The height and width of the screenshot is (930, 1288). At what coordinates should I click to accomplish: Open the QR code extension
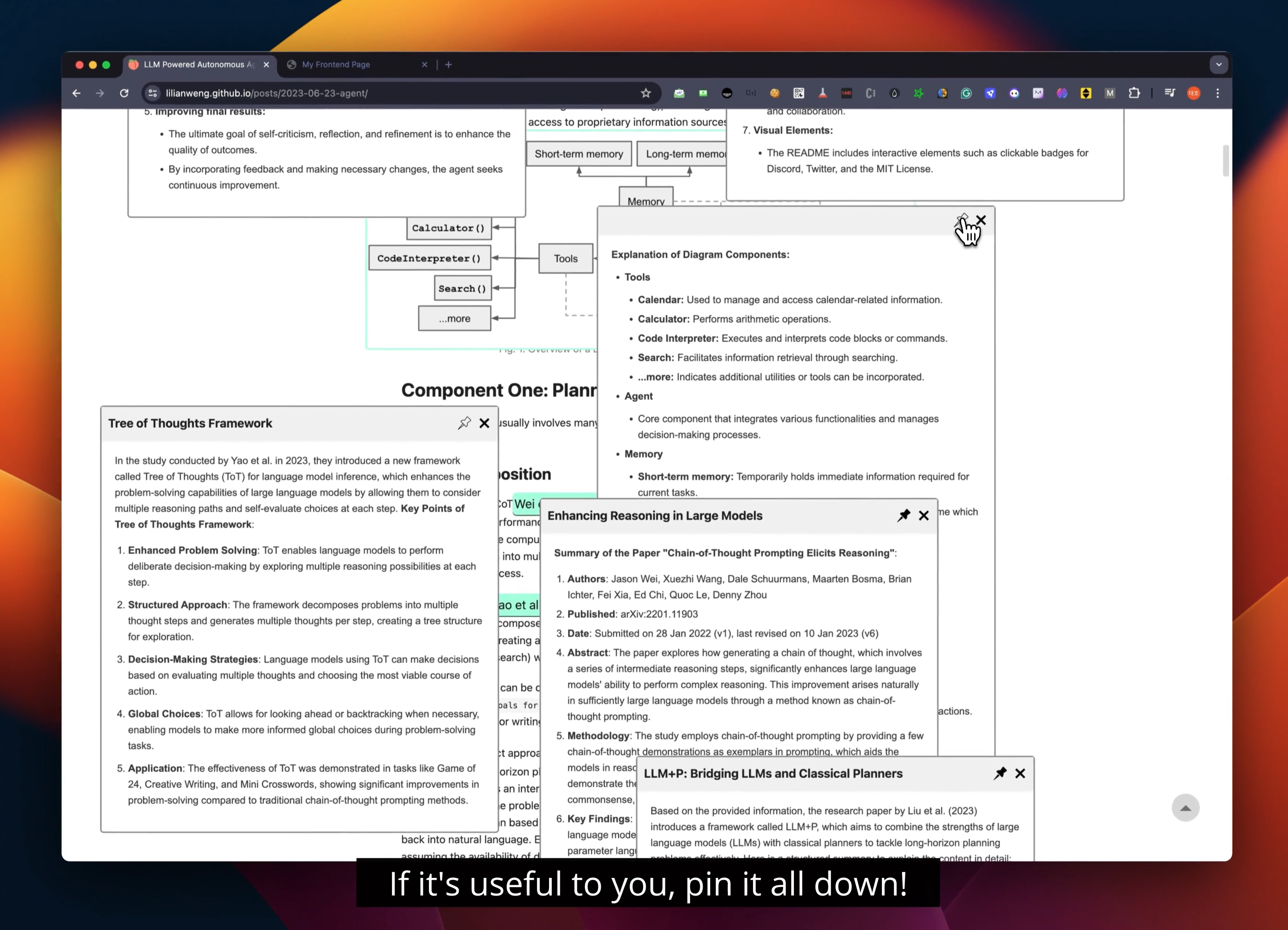(799, 93)
